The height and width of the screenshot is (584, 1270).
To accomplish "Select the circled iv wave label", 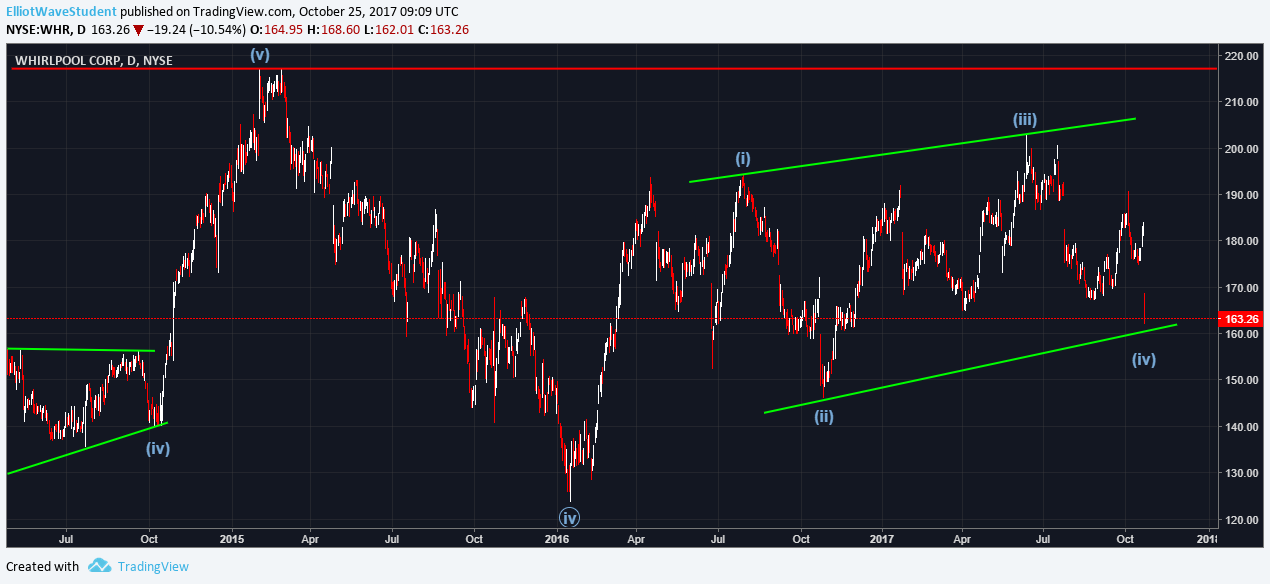I will (x=570, y=517).
